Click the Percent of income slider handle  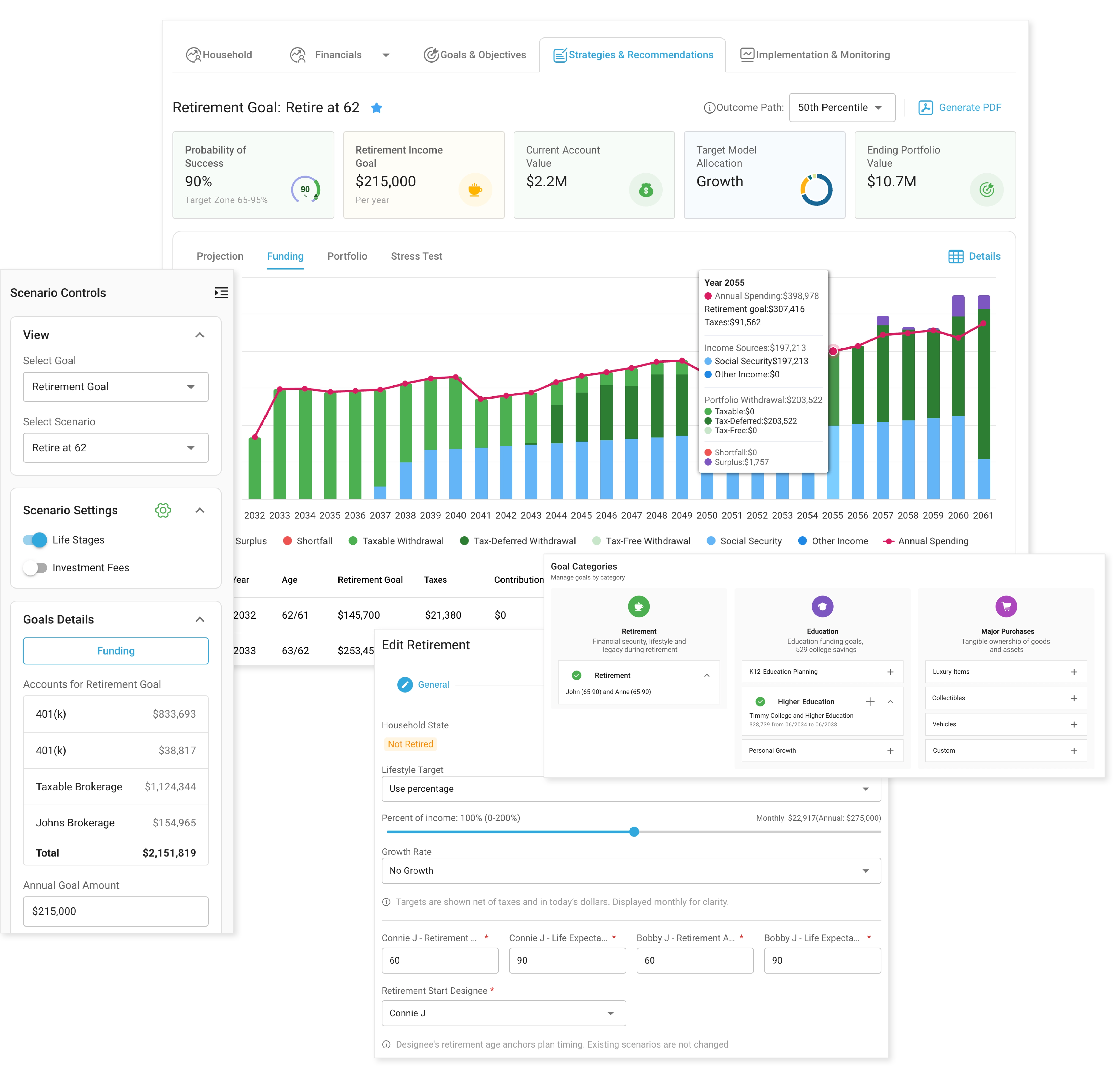(x=634, y=831)
